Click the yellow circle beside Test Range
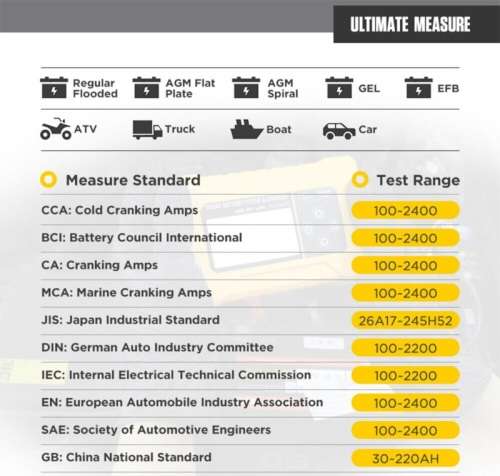Image resolution: width=500 pixels, height=476 pixels. 360,179
